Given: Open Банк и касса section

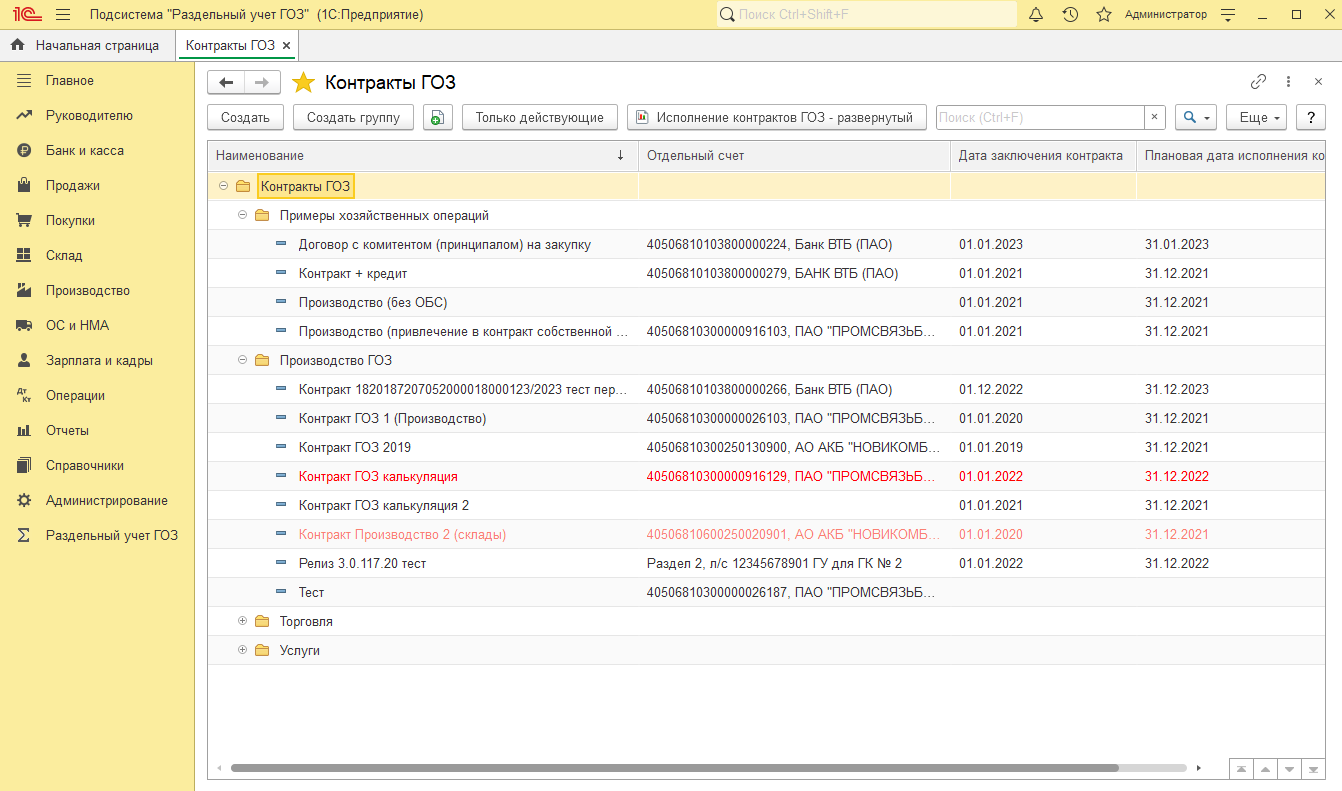Looking at the screenshot, I should tap(85, 150).
